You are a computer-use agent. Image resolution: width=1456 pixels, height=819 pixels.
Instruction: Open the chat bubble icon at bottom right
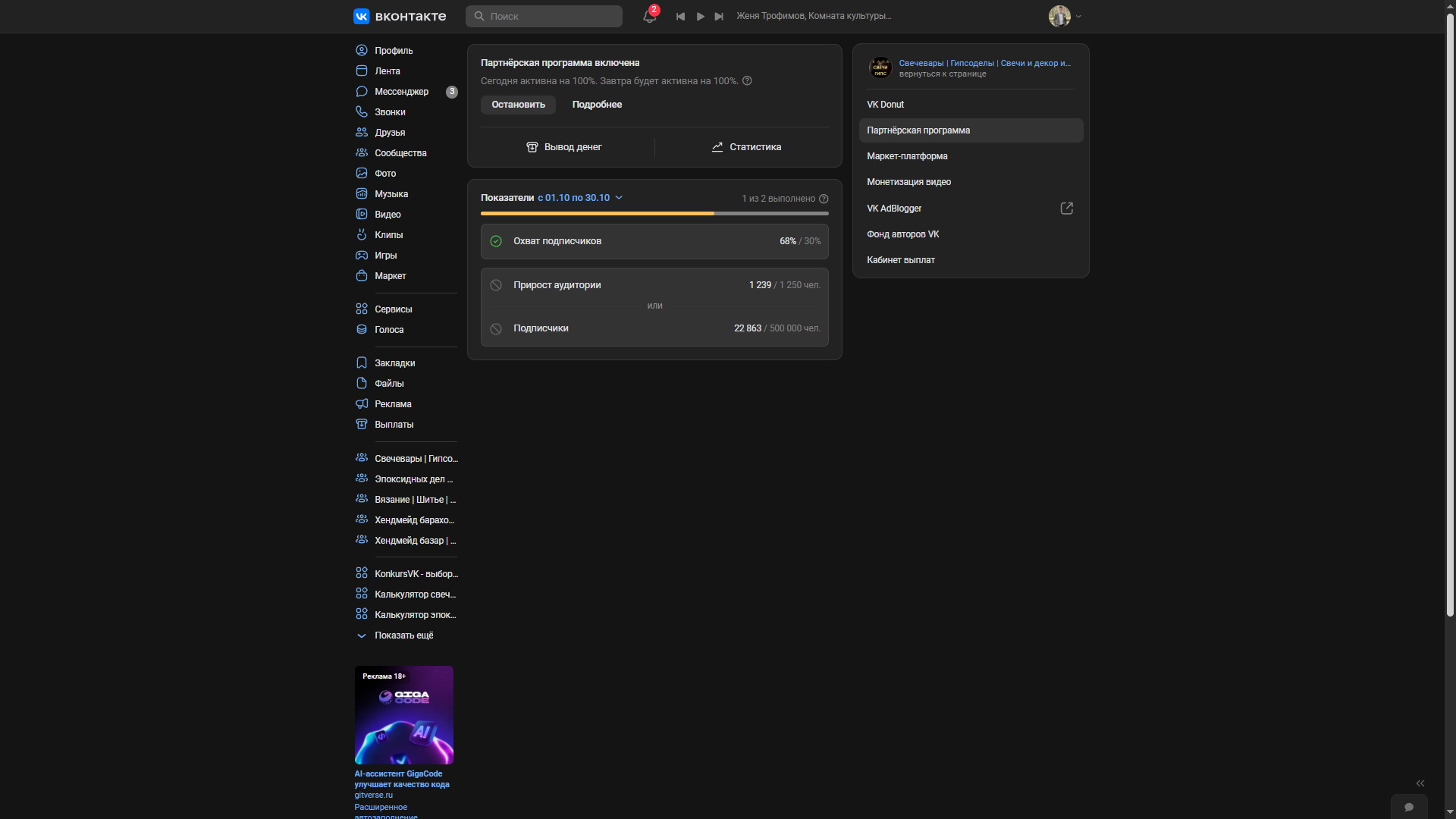1409,807
